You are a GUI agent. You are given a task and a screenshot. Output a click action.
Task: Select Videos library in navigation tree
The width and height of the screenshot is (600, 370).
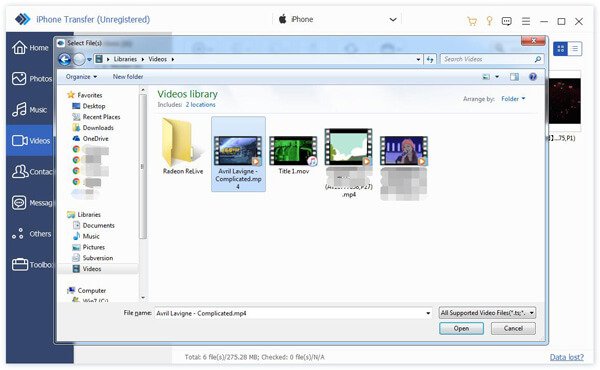pyautogui.click(x=92, y=269)
